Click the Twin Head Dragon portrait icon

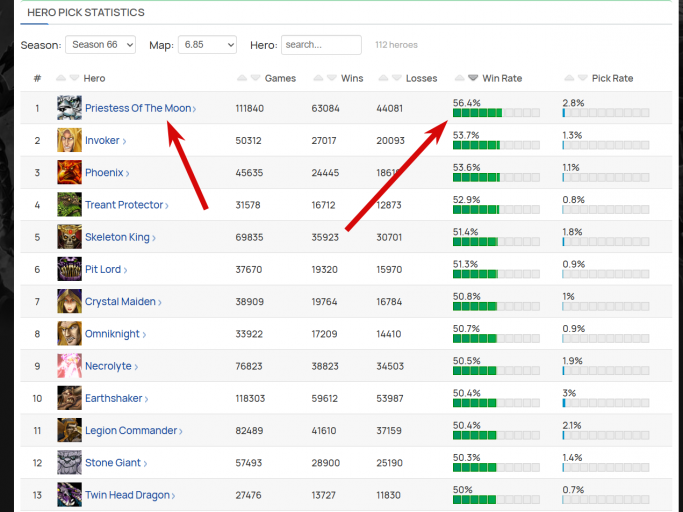click(69, 495)
